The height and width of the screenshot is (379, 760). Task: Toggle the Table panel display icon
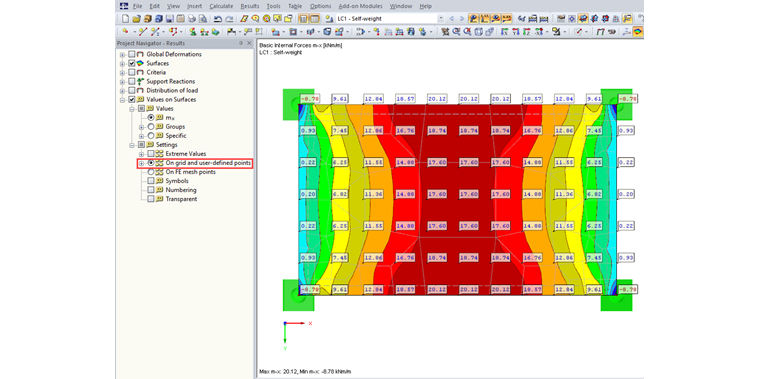pos(315,19)
